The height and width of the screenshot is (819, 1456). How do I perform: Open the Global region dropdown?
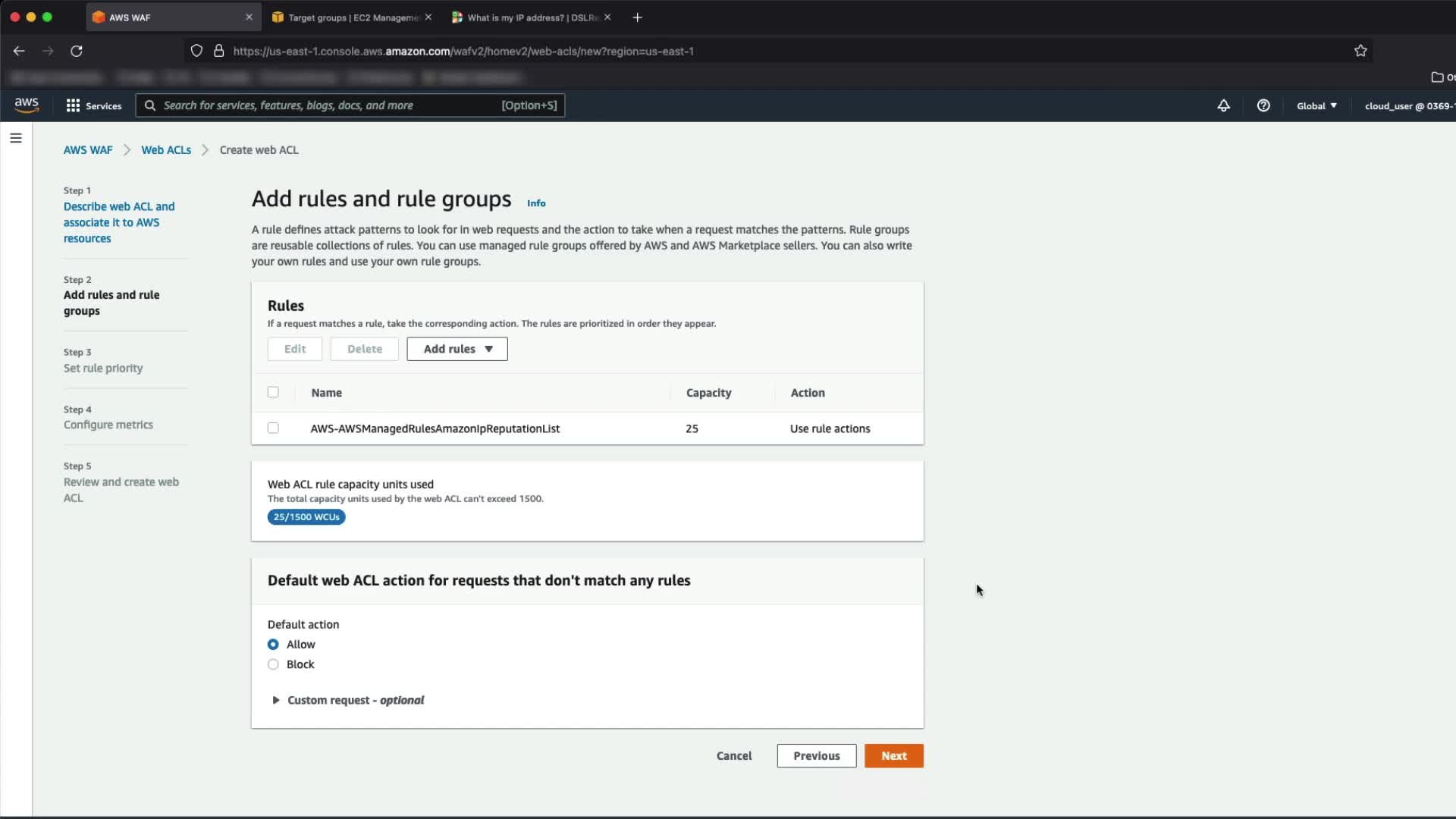click(1316, 105)
